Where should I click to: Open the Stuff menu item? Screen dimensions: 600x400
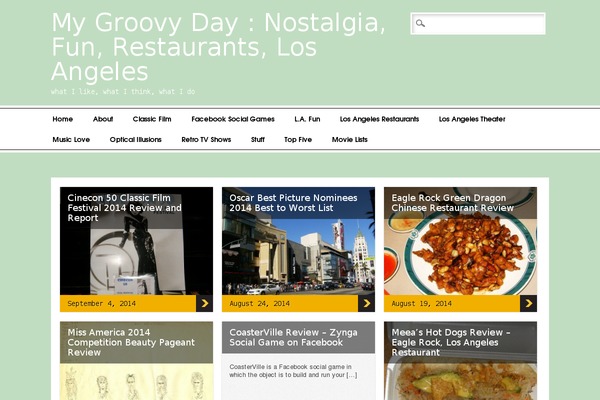(258, 139)
